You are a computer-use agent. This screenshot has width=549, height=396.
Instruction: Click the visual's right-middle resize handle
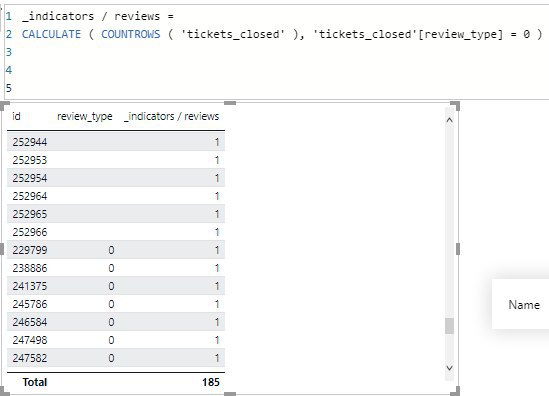[x=458, y=249]
